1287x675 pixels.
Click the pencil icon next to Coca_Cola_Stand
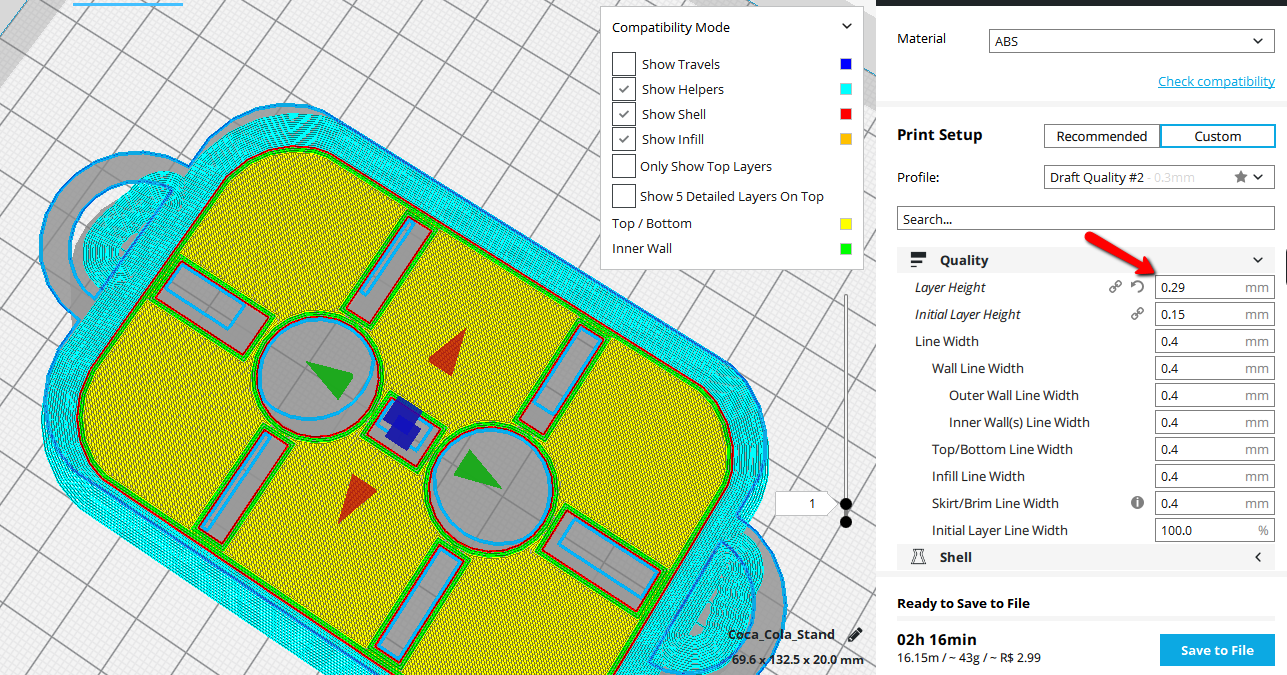[x=855, y=634]
